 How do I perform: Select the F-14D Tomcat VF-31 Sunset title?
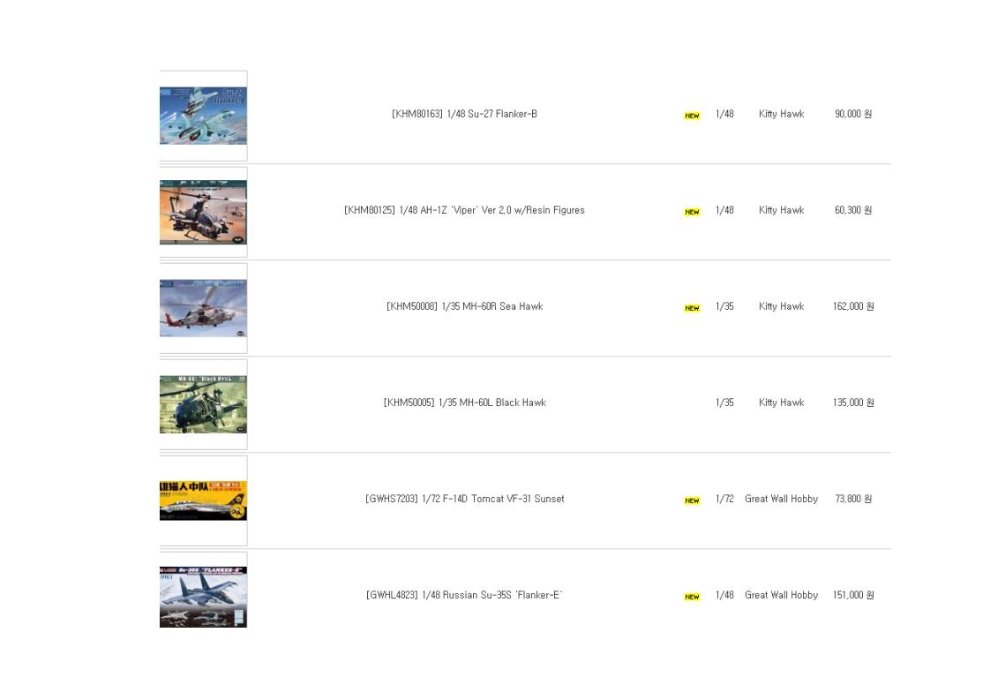click(x=464, y=498)
